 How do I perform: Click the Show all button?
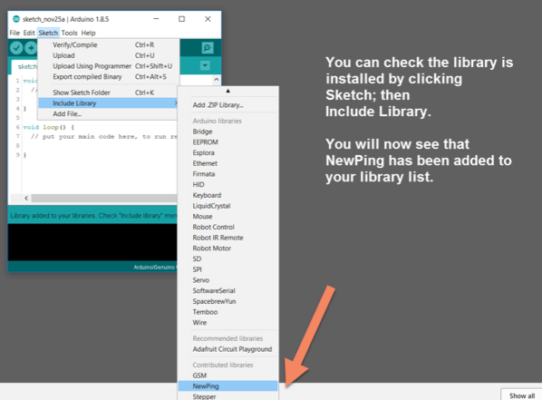522,396
